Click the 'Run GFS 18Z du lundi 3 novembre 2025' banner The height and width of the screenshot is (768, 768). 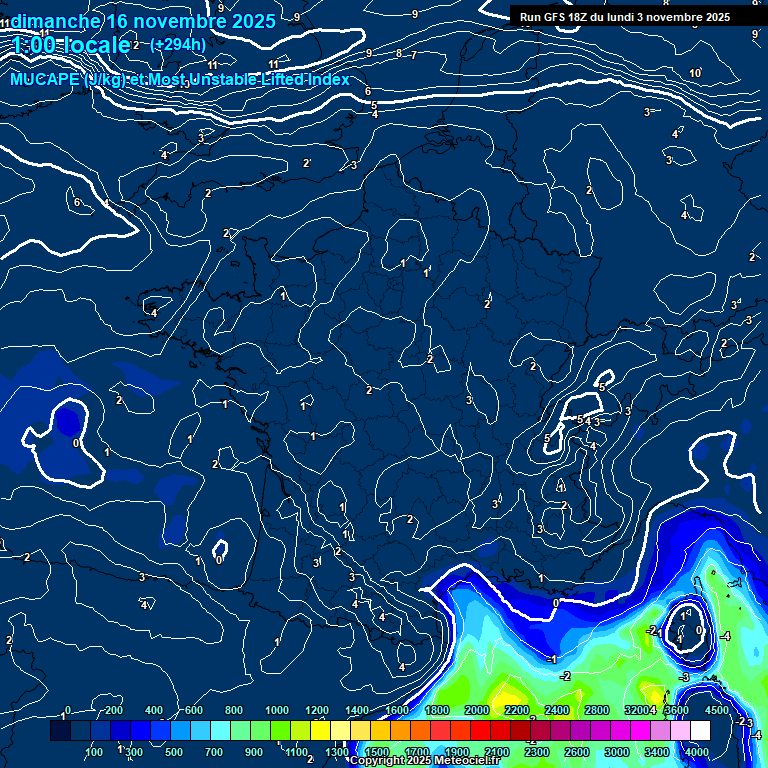pyautogui.click(x=624, y=17)
